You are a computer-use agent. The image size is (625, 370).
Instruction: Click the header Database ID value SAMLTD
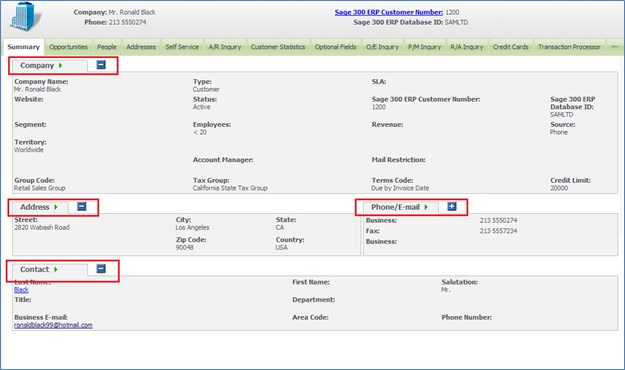point(456,22)
